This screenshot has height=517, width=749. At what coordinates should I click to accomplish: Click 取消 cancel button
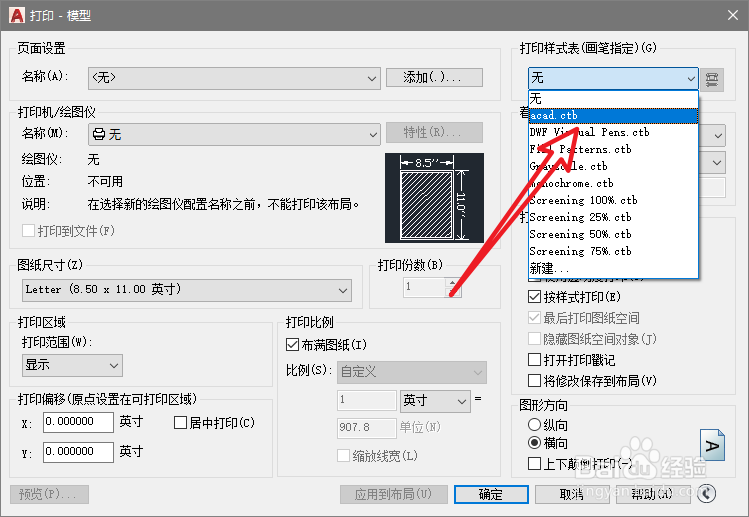coord(573,494)
